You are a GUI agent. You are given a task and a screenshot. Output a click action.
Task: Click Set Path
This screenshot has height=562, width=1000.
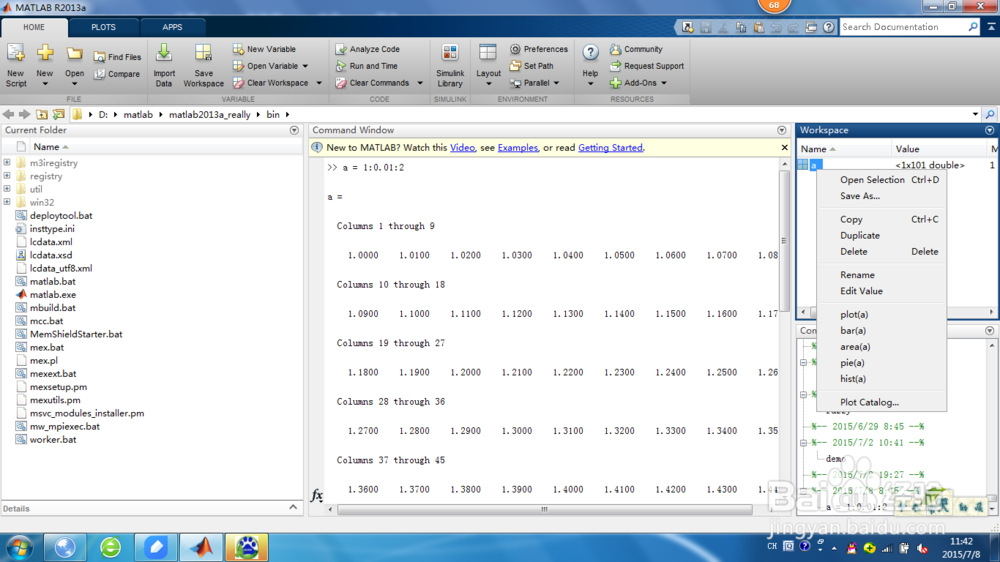(531, 66)
